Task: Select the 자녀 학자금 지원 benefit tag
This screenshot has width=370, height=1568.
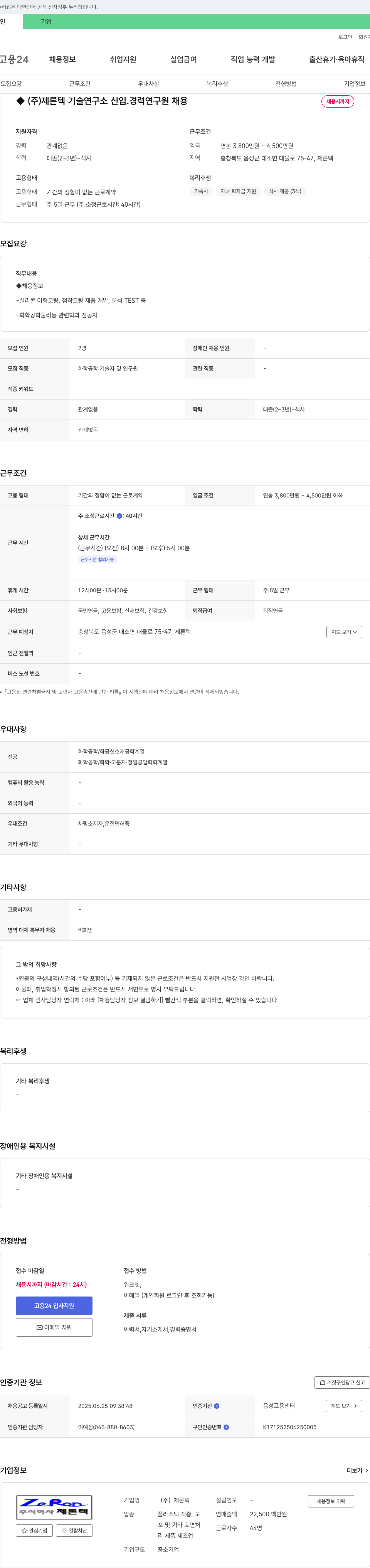Action: (238, 191)
